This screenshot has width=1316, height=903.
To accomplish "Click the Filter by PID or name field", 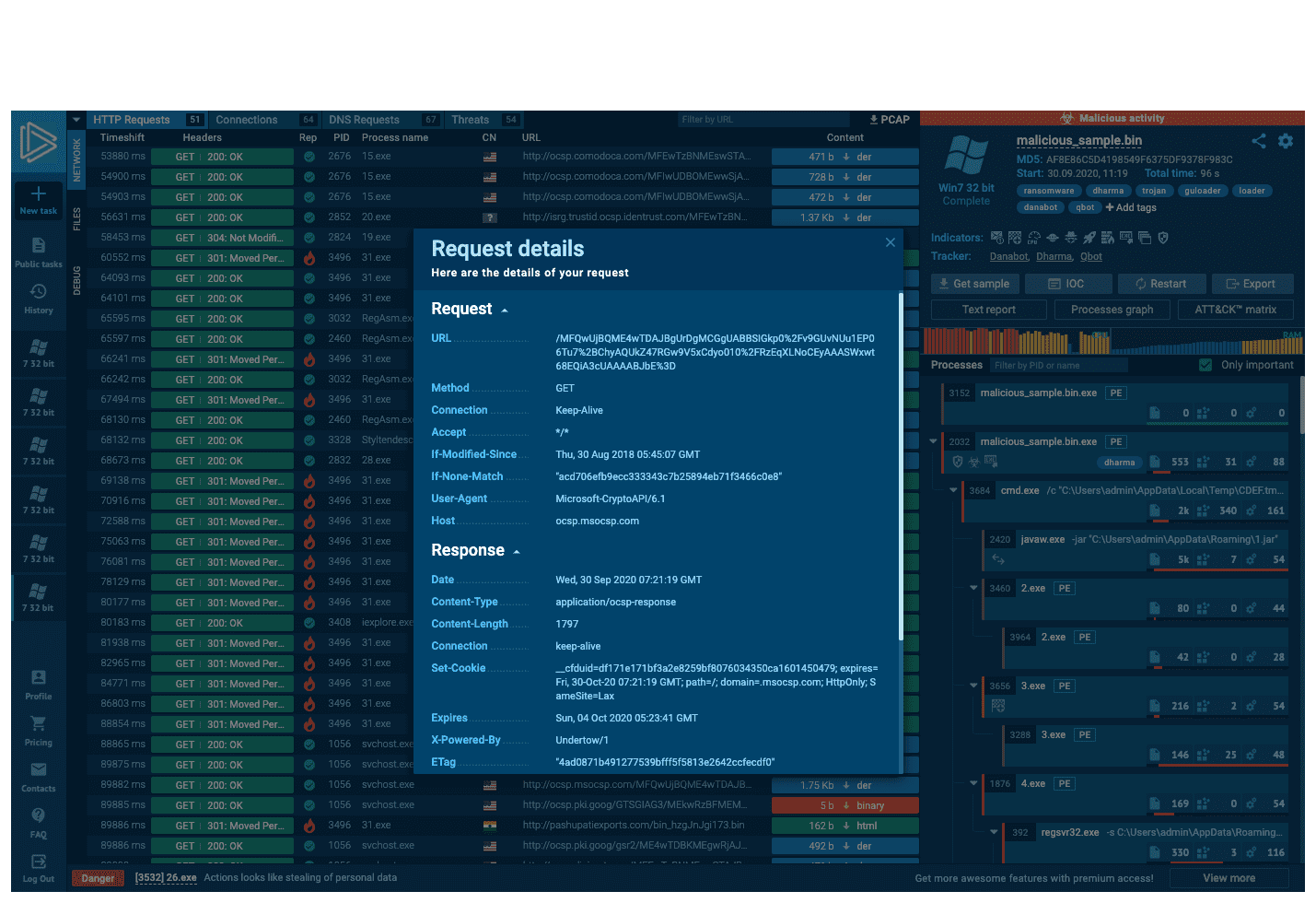I will click(1059, 366).
